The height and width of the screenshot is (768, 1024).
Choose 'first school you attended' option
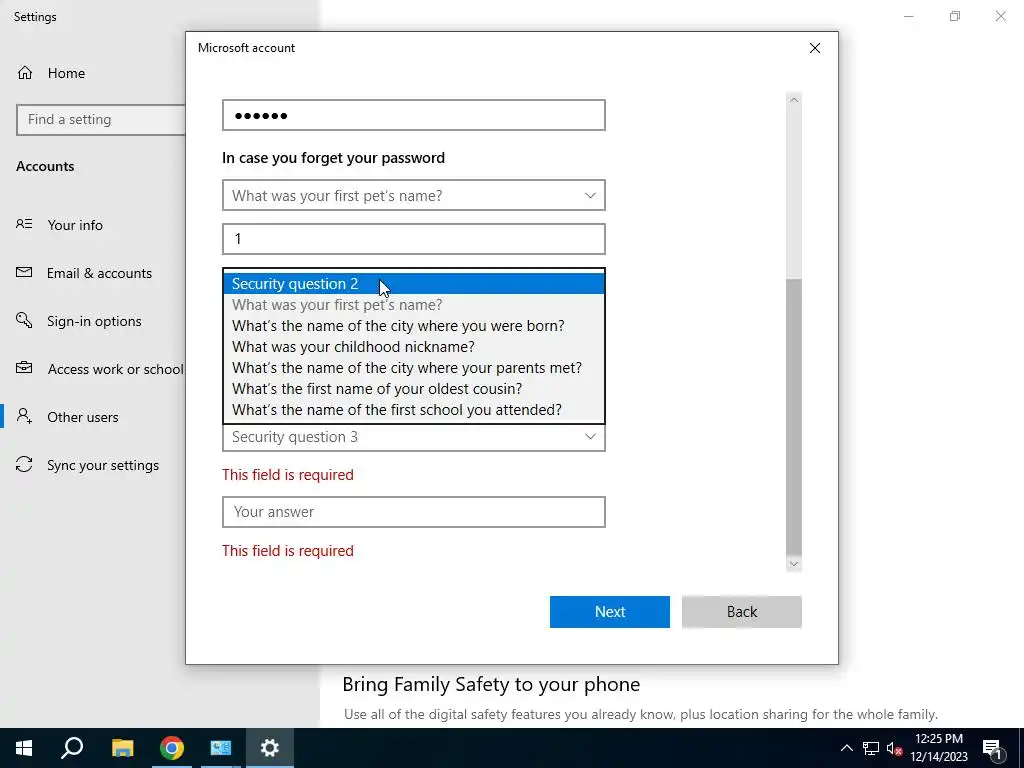[x=413, y=409]
